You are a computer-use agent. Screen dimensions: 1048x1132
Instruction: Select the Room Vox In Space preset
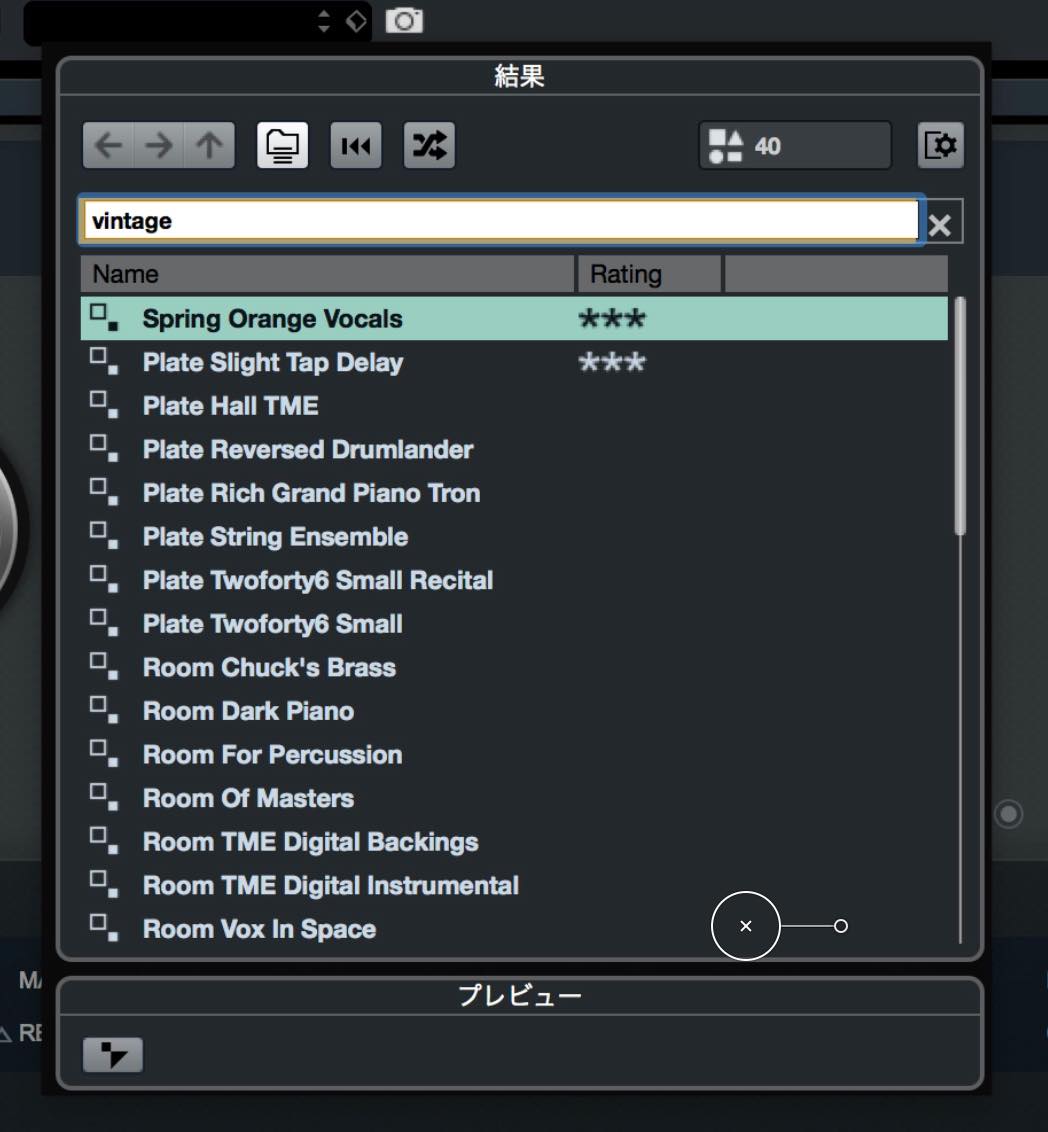coord(514,929)
